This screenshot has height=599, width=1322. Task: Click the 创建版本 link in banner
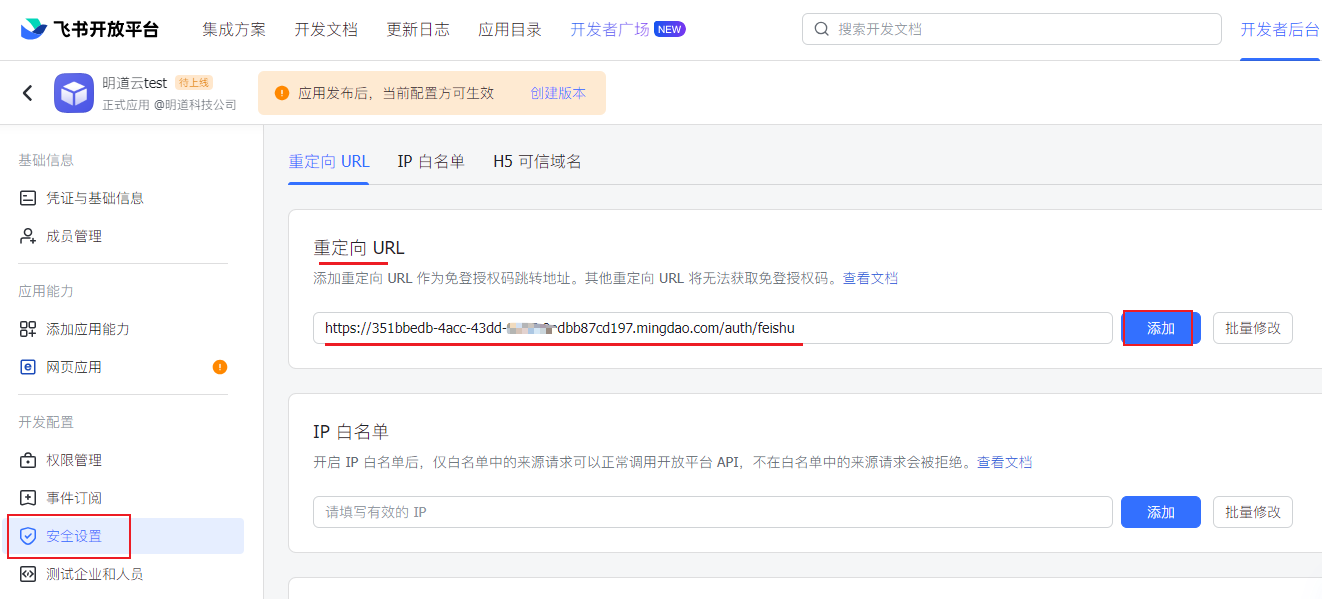[558, 93]
